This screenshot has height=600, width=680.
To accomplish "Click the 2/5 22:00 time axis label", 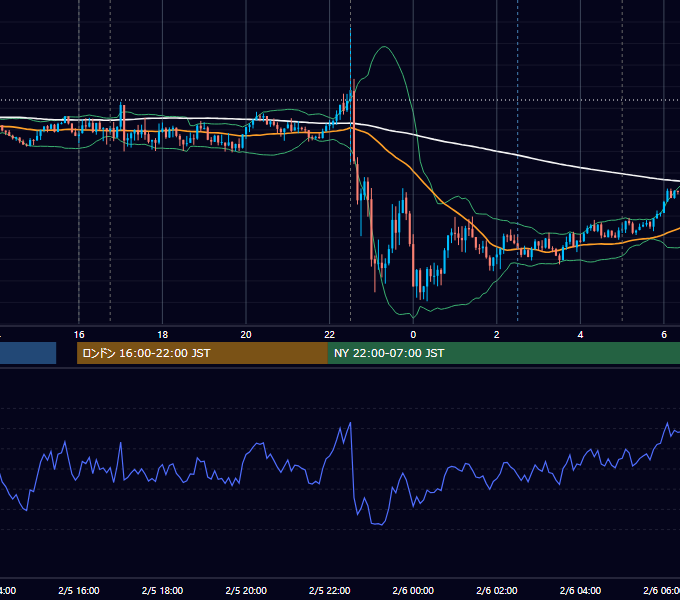I will point(330,590).
